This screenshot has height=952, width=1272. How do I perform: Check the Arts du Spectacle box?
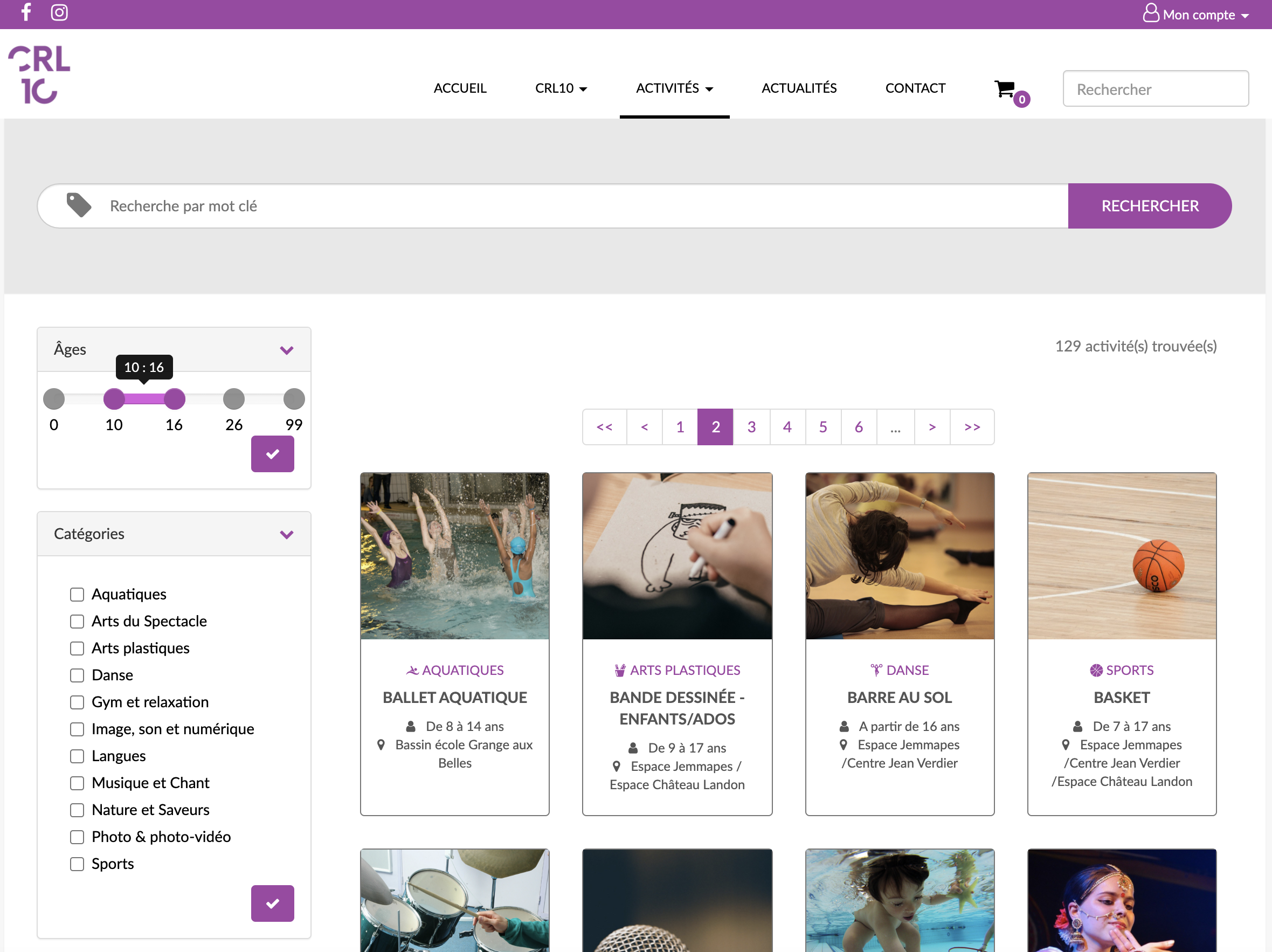[x=77, y=621]
